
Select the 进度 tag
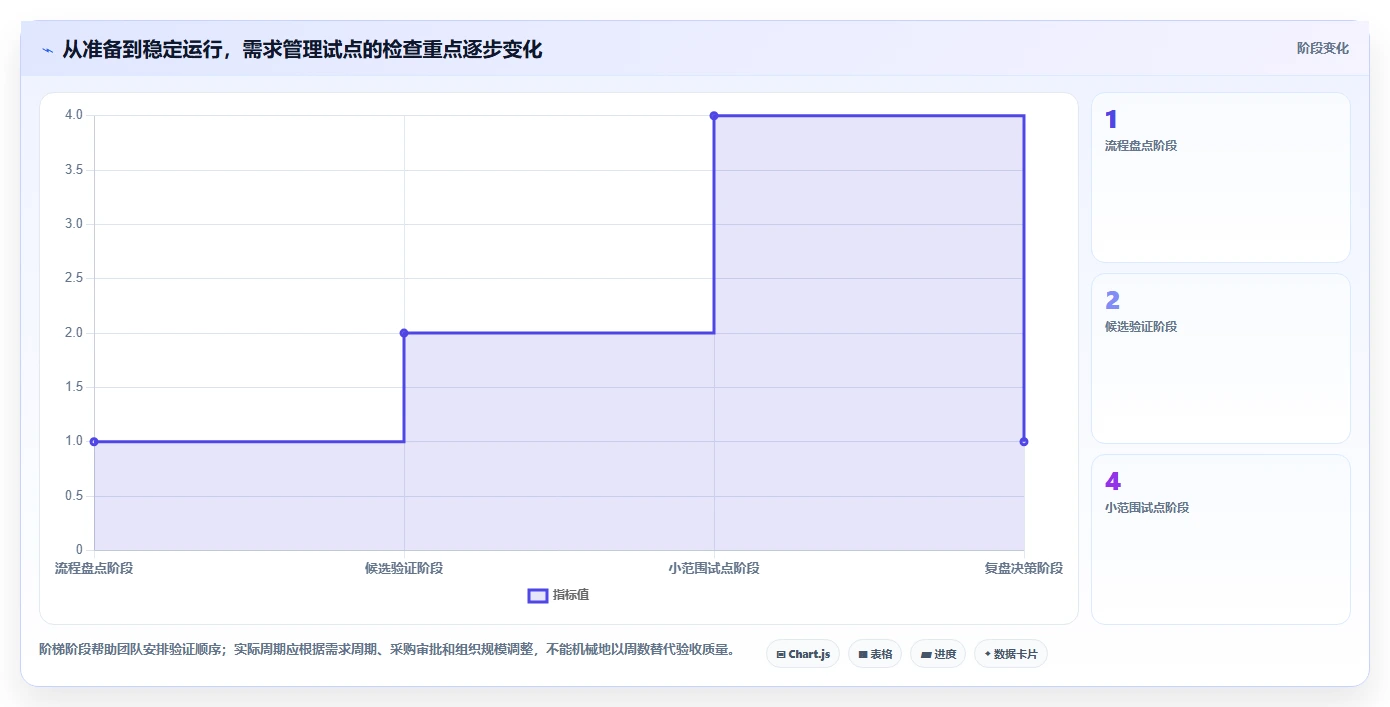coord(938,654)
